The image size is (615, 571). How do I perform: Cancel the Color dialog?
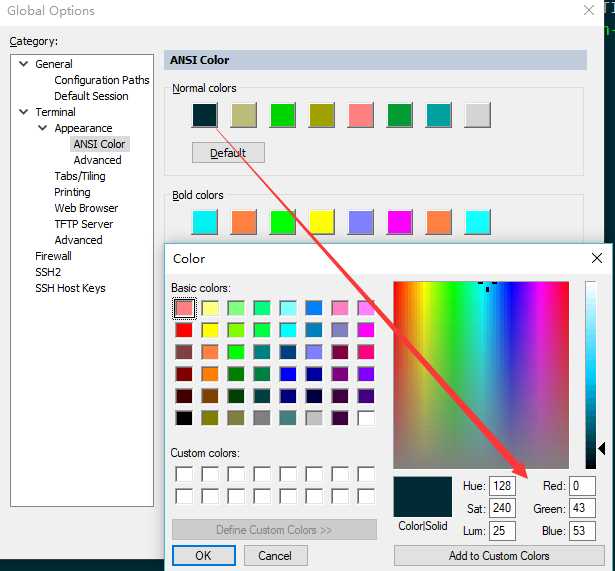pos(275,555)
